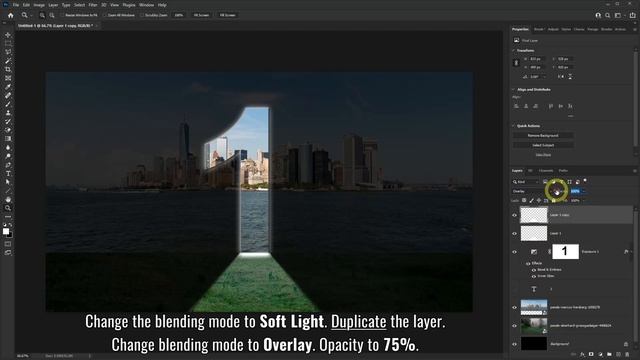
Task: Click the foreground color swatch
Action: point(6,231)
